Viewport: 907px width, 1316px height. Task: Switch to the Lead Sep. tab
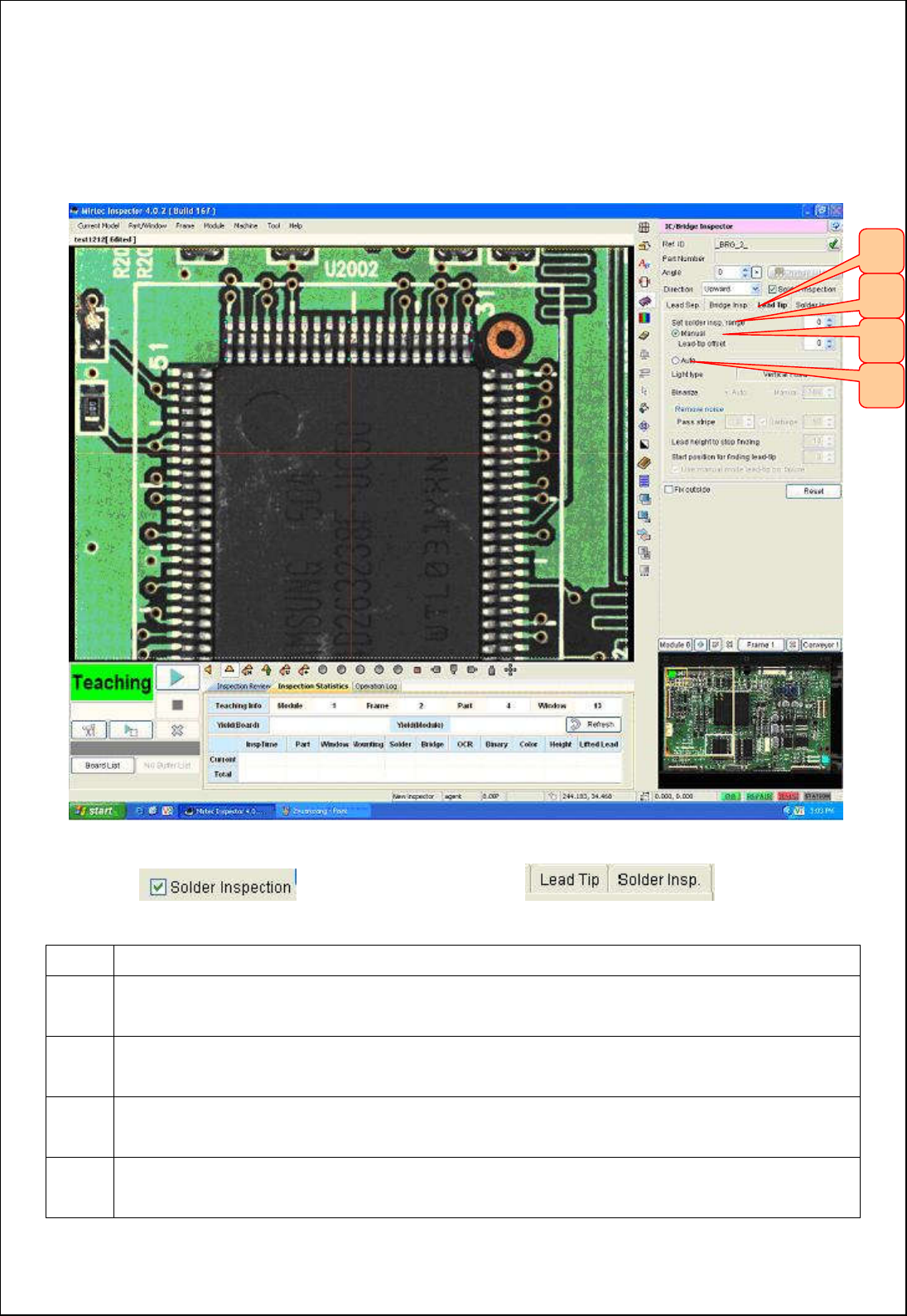pos(683,305)
